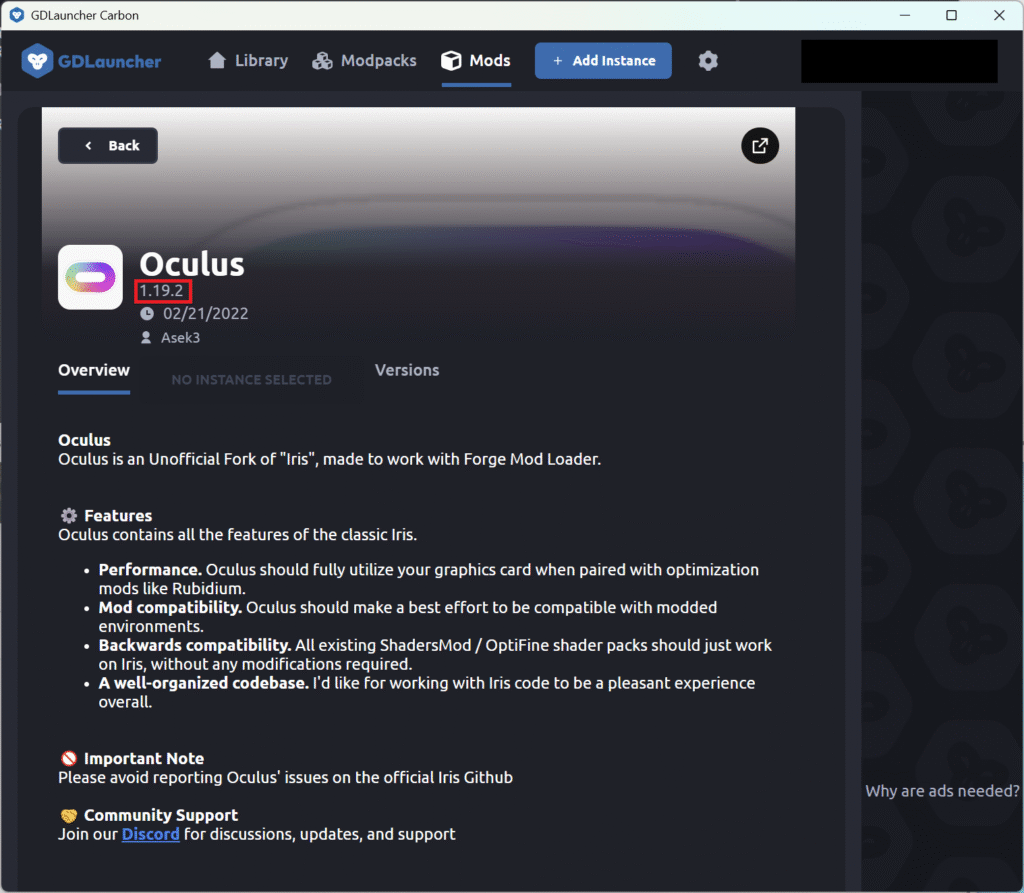
Task: Open the Discord link
Action: click(x=150, y=834)
